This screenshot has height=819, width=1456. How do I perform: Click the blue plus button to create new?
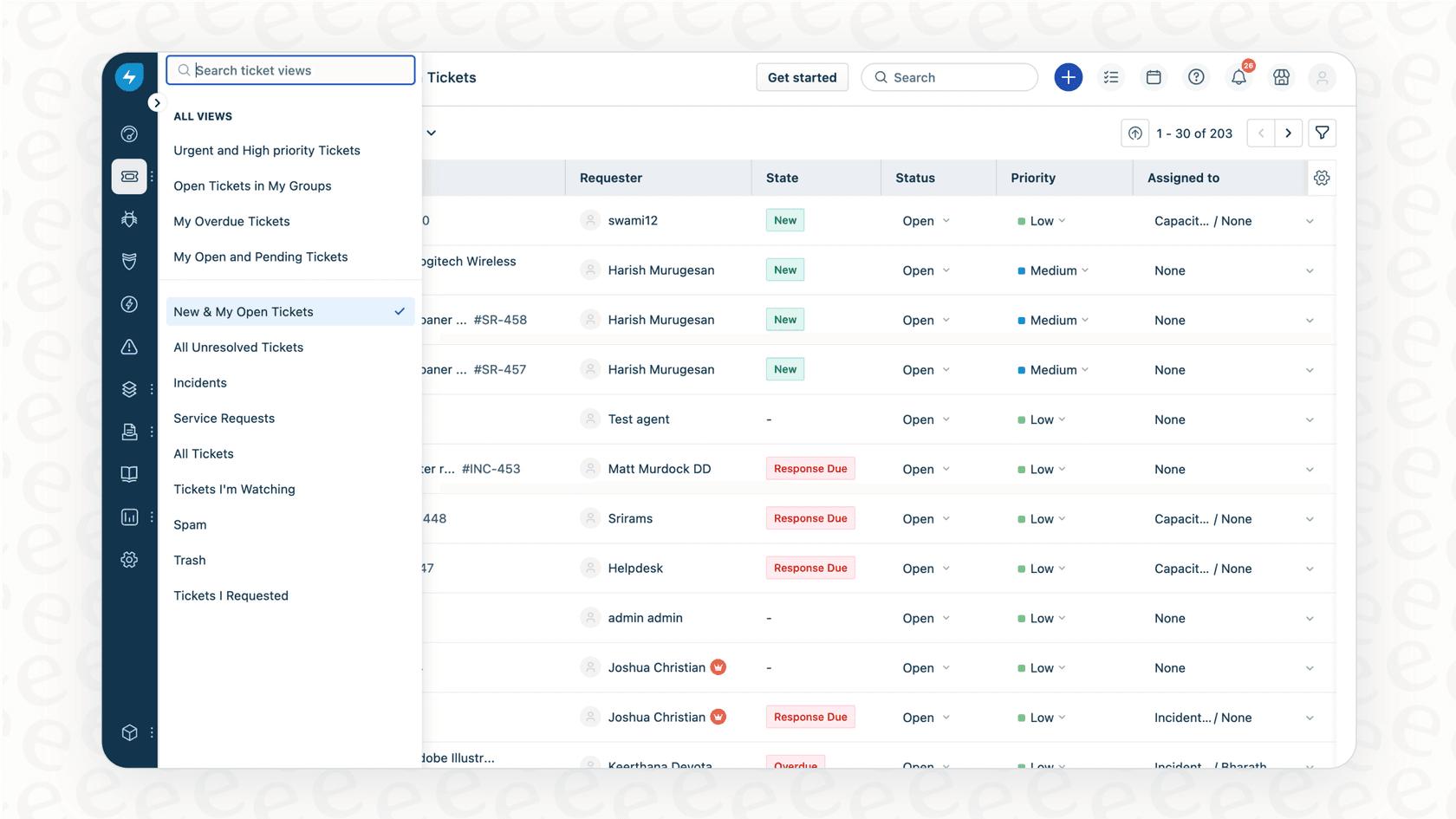(1068, 77)
